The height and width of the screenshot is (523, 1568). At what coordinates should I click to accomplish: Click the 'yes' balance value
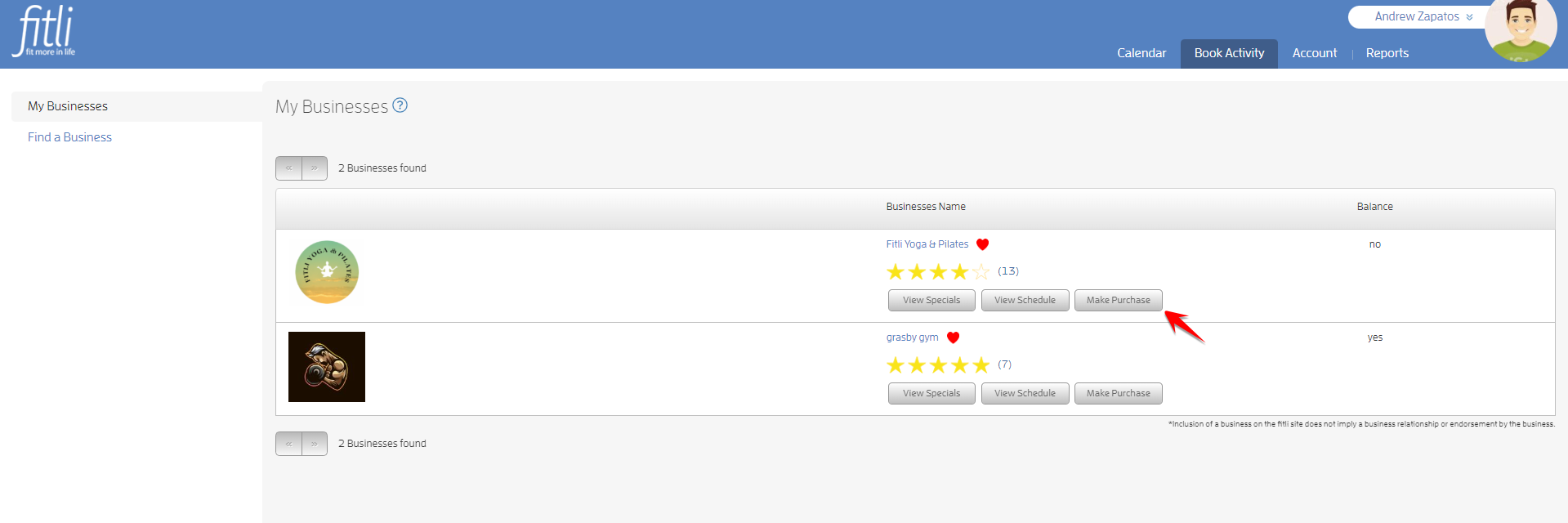tap(1375, 337)
